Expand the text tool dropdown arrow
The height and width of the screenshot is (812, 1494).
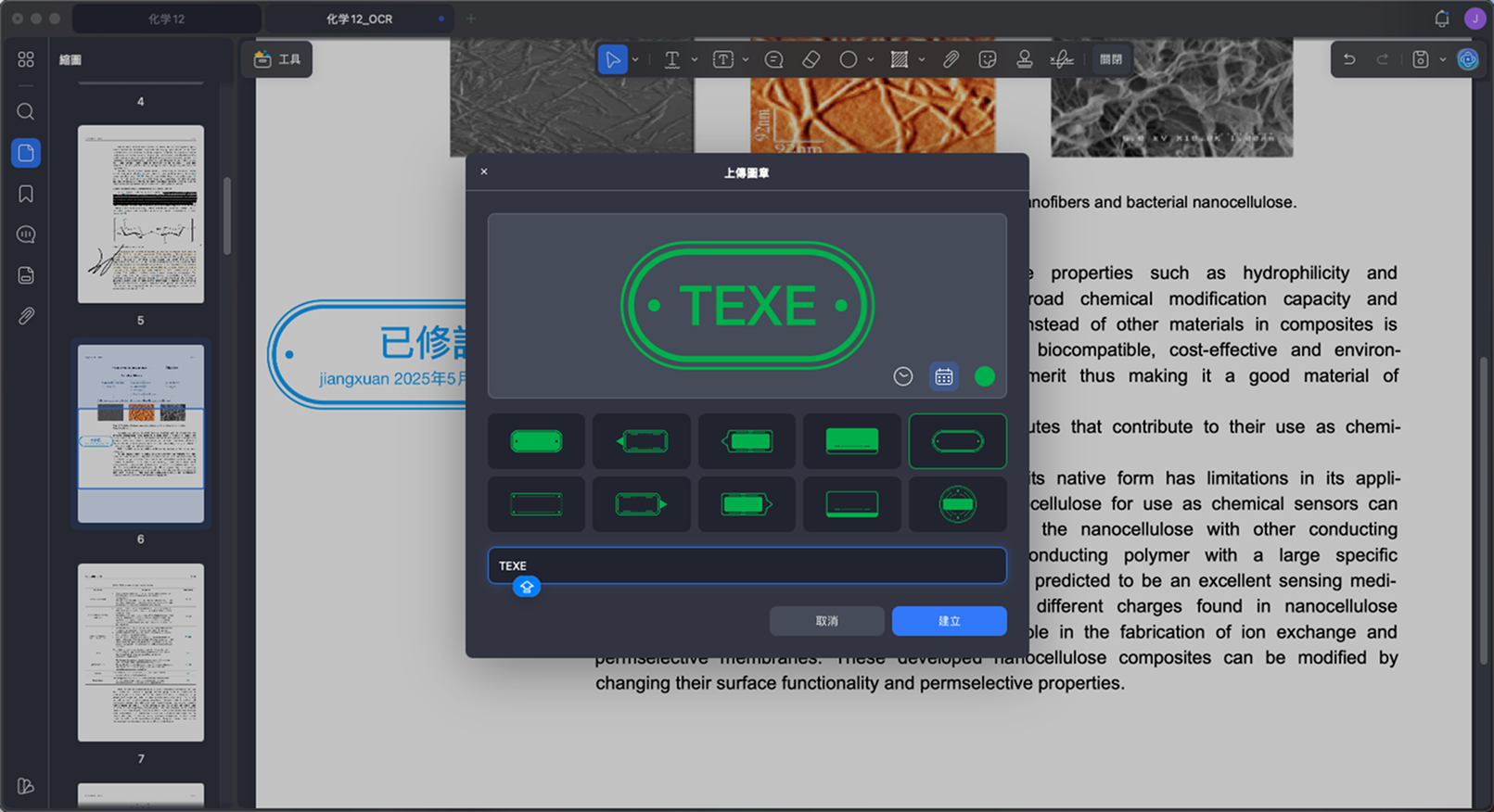pyautogui.click(x=695, y=59)
